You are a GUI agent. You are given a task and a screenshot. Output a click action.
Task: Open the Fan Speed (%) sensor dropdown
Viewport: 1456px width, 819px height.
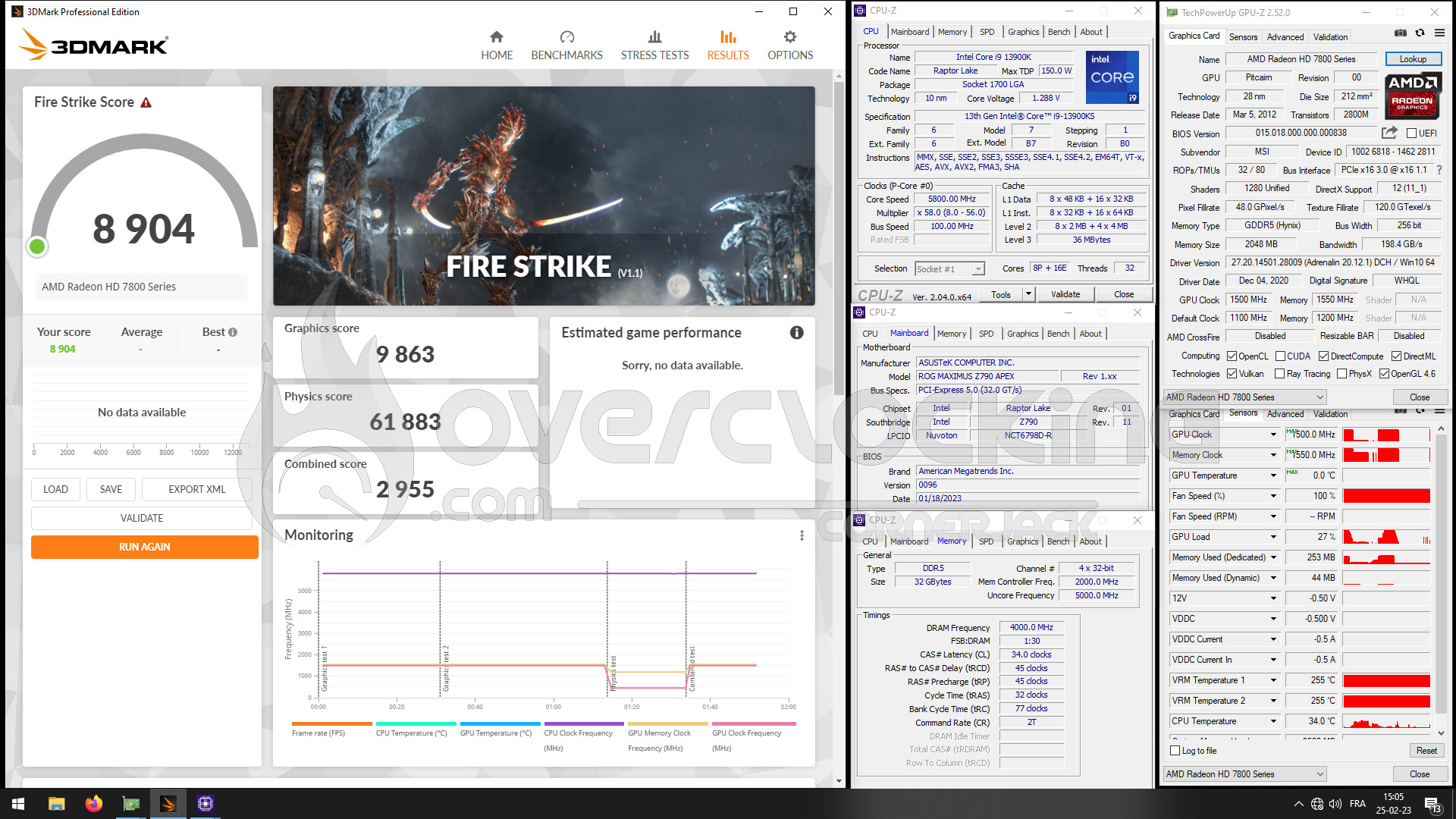coord(1273,496)
